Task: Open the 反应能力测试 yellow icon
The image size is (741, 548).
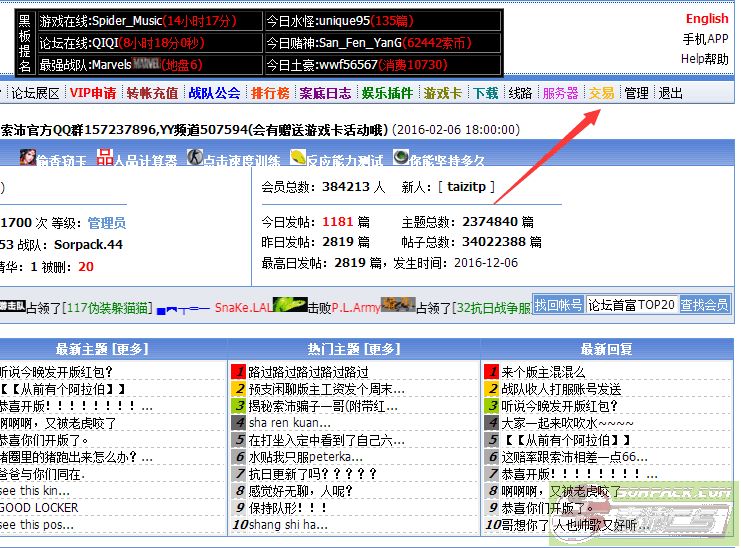Action: (x=298, y=157)
